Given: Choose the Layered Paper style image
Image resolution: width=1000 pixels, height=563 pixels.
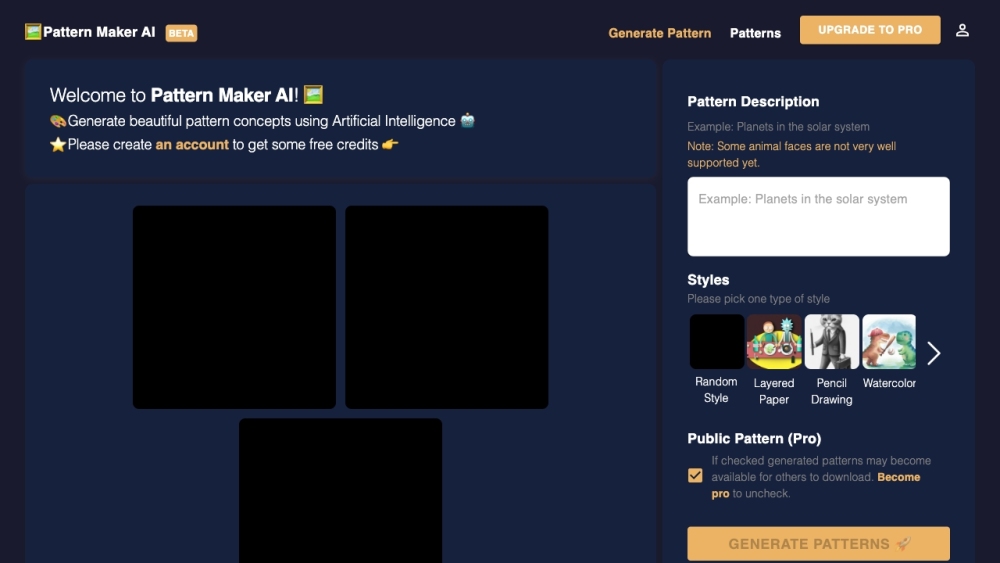Looking at the screenshot, I should click(x=774, y=342).
